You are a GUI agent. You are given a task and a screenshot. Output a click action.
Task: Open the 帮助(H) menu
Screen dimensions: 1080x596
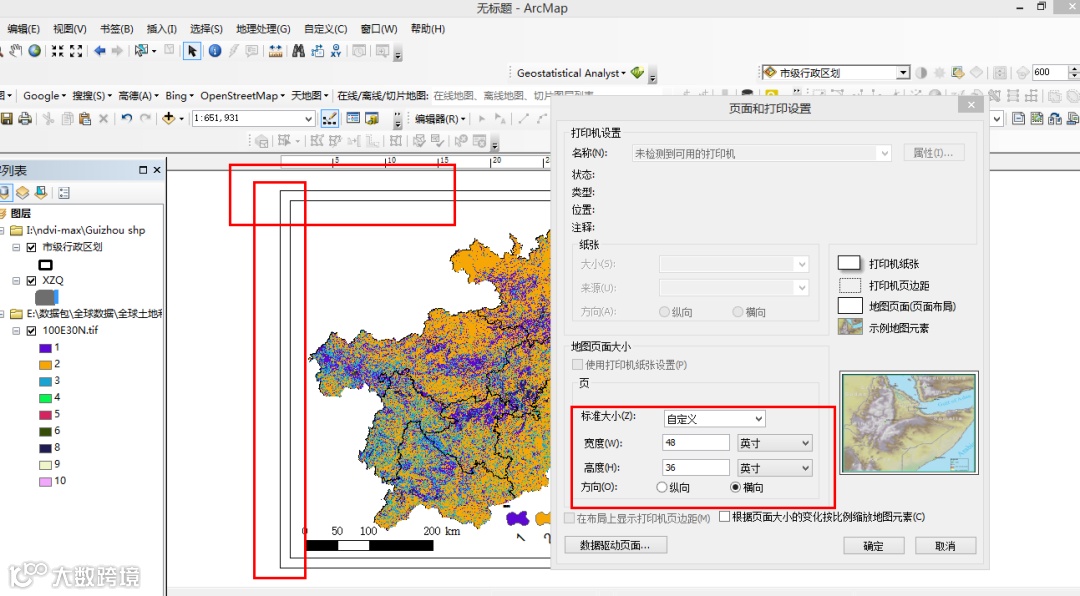point(428,29)
